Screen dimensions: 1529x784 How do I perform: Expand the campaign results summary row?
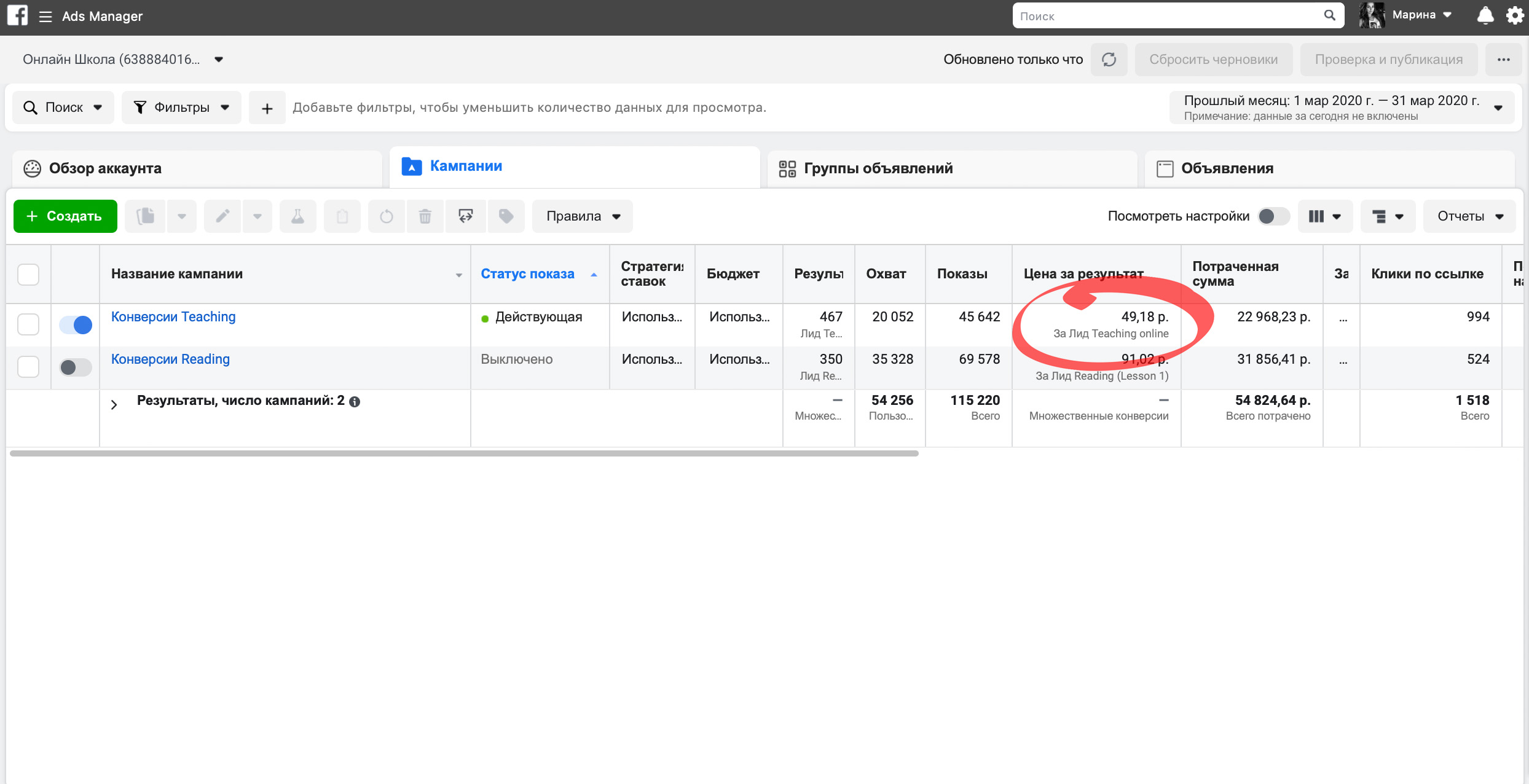[114, 404]
